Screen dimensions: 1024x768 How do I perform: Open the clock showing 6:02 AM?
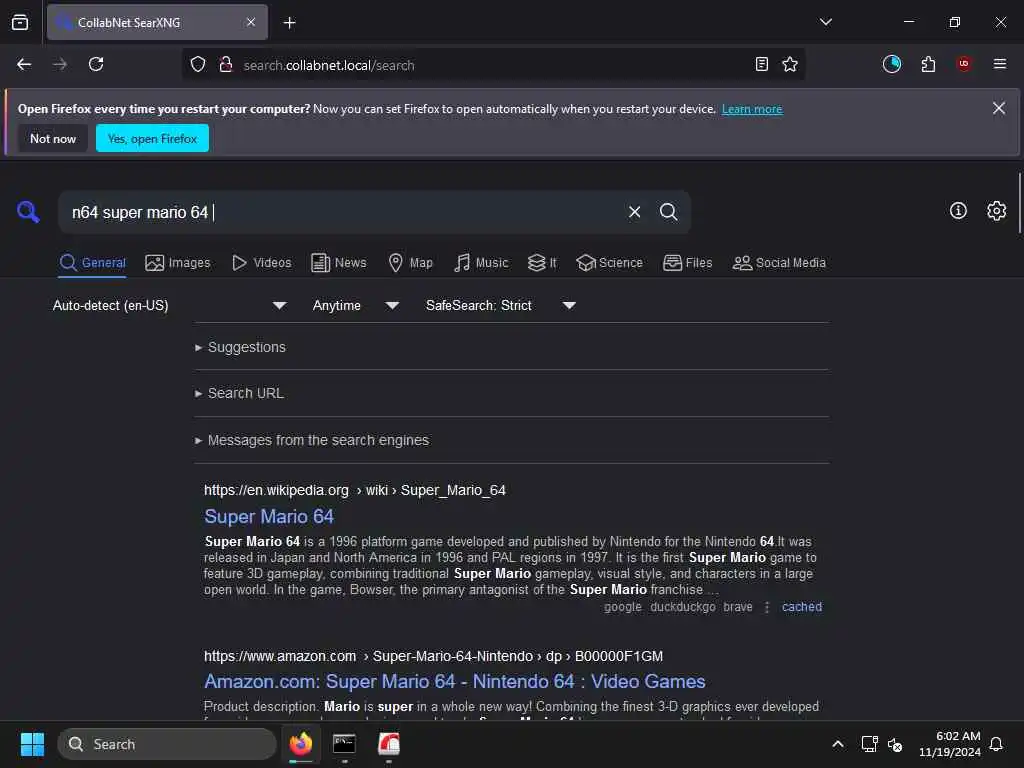click(950, 744)
